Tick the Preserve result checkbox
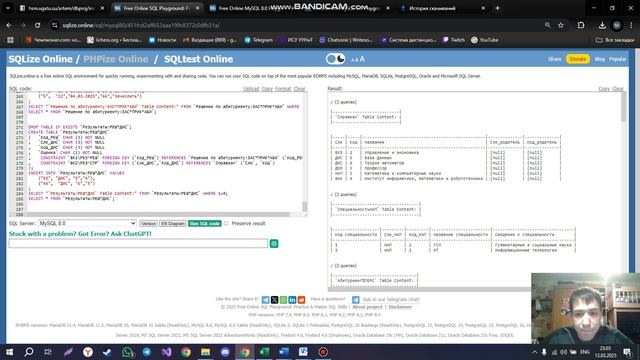The width and height of the screenshot is (640, 360). (226, 223)
